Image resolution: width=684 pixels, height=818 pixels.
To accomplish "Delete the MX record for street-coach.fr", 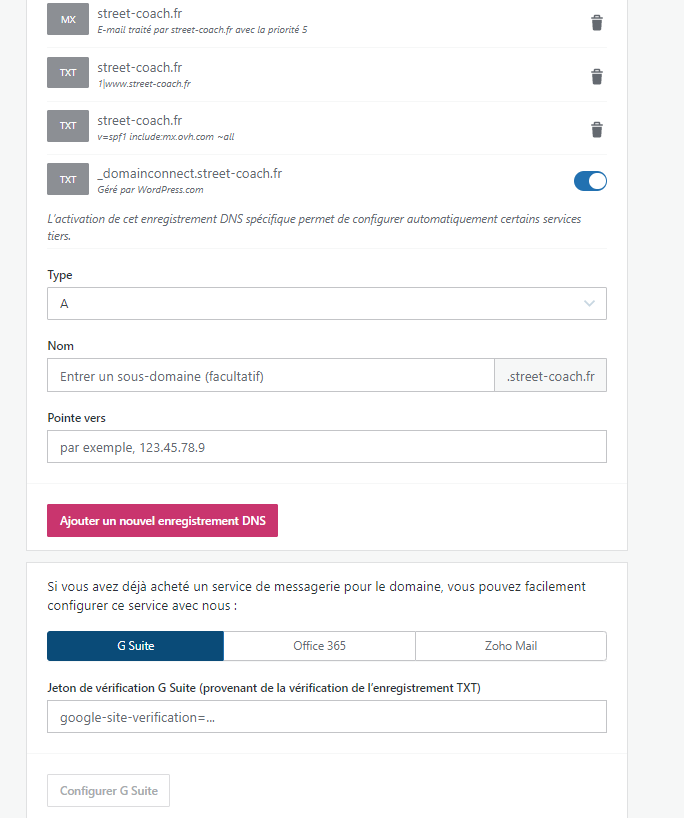I will click(x=596, y=22).
